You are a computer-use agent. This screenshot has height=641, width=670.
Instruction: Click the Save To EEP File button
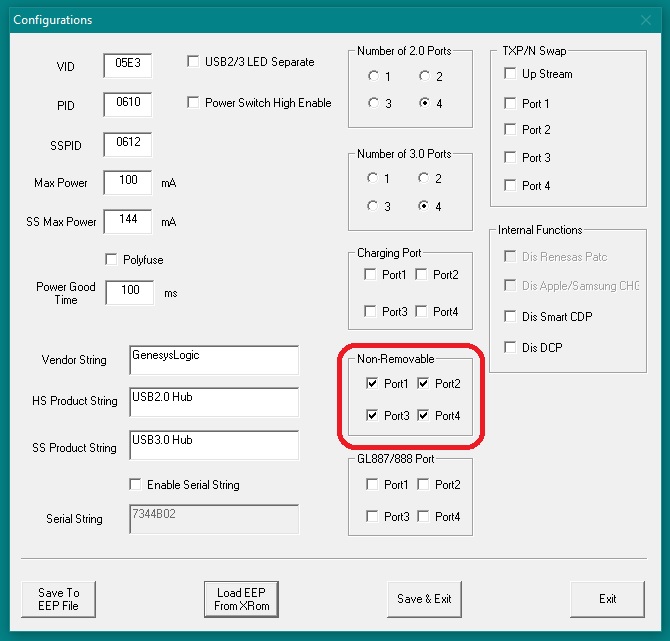pyautogui.click(x=58, y=599)
